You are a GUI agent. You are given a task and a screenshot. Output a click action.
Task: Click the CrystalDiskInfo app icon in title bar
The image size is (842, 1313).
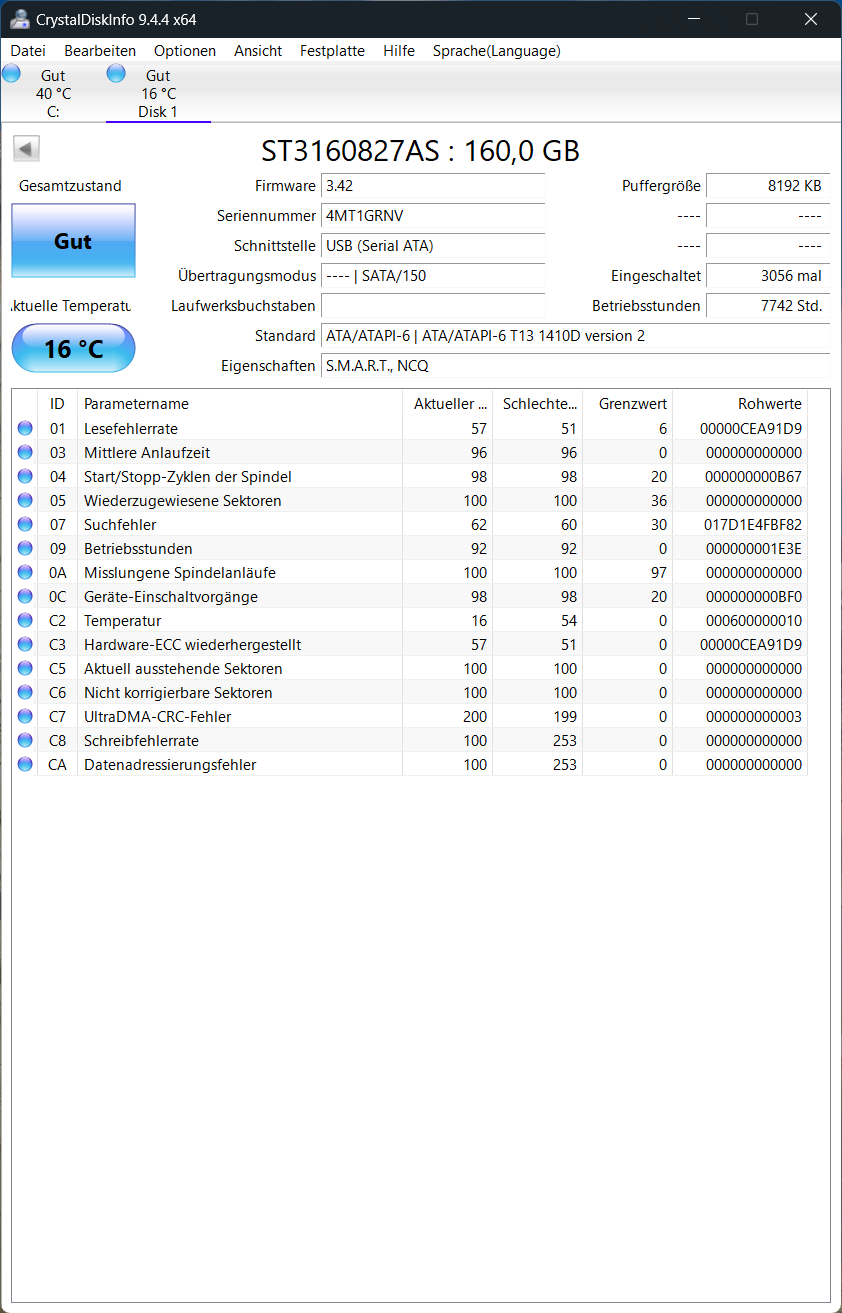click(19, 19)
